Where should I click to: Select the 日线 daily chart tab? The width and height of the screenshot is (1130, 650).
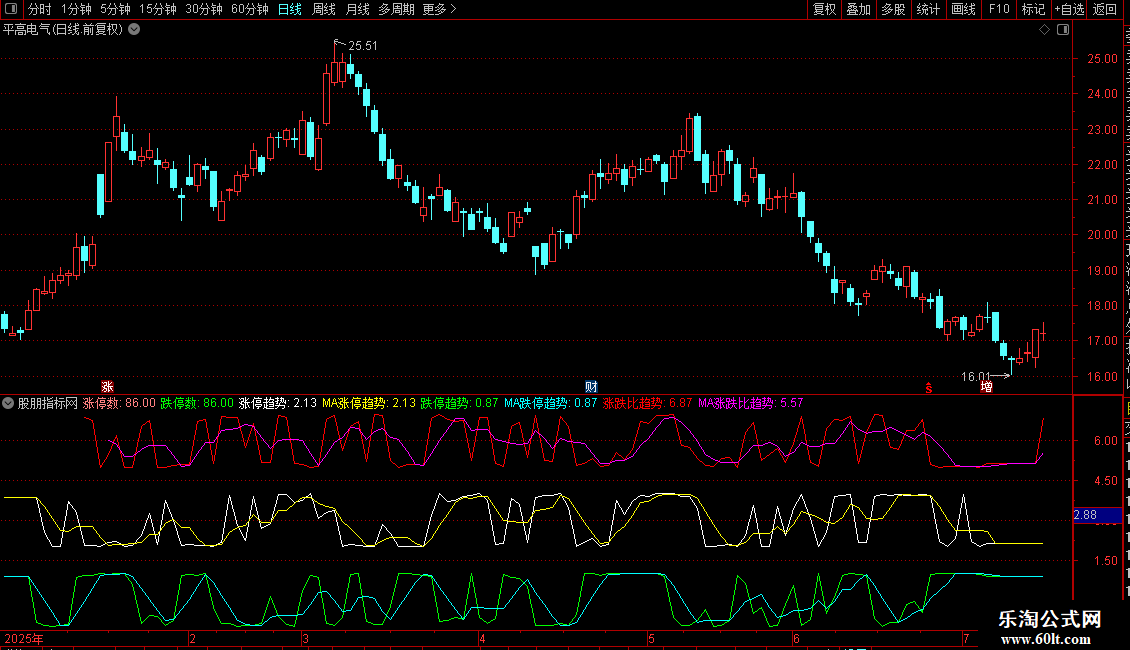coord(290,9)
